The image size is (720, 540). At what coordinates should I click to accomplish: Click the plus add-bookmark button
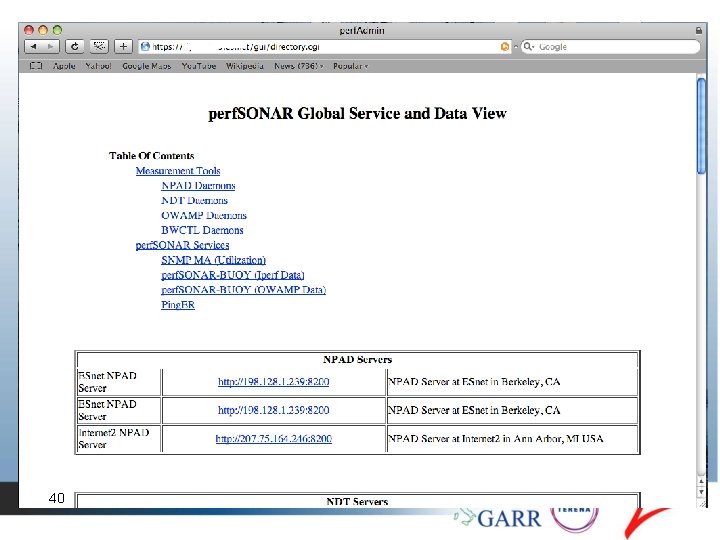pos(123,46)
